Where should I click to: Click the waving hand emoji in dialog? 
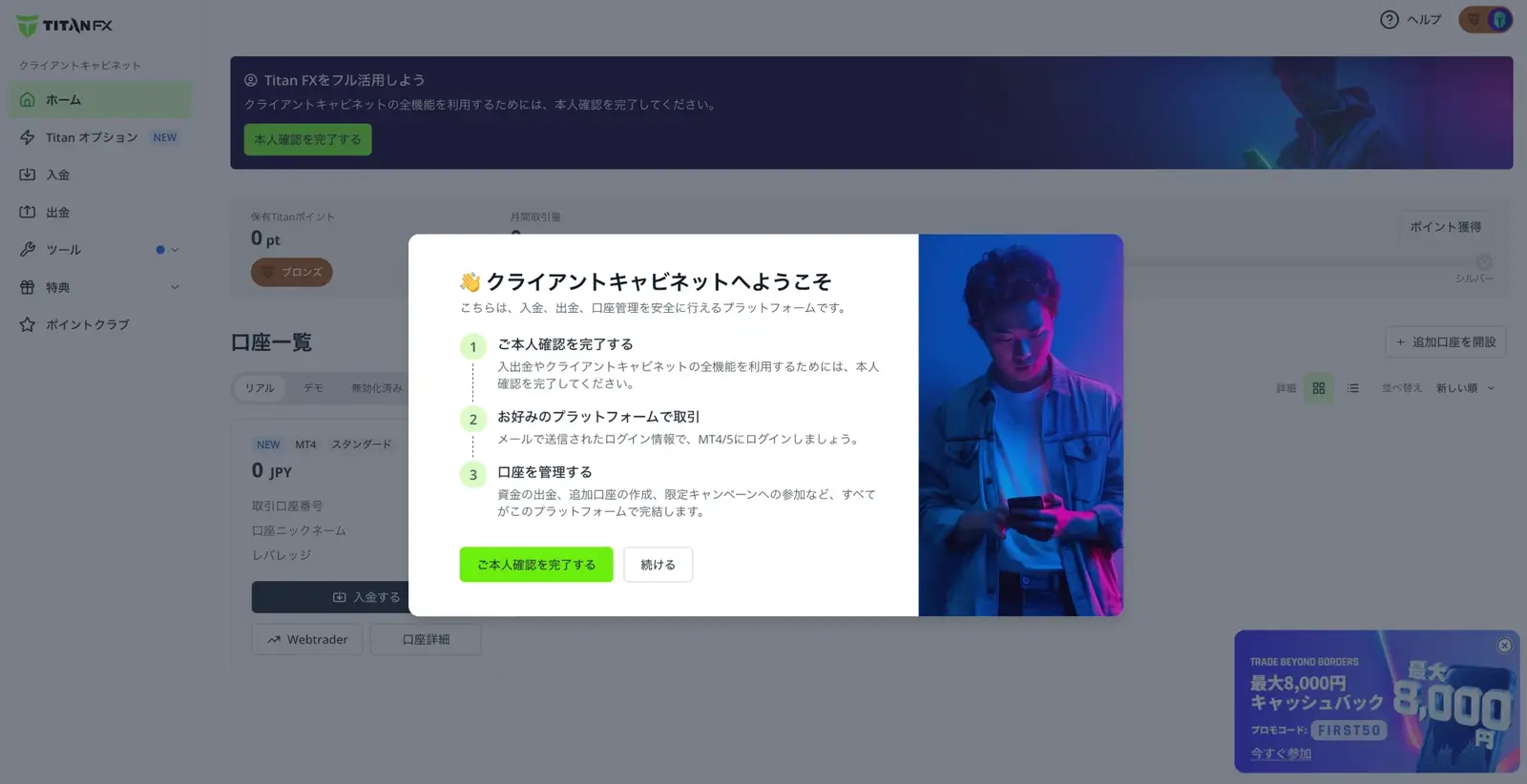(x=470, y=281)
